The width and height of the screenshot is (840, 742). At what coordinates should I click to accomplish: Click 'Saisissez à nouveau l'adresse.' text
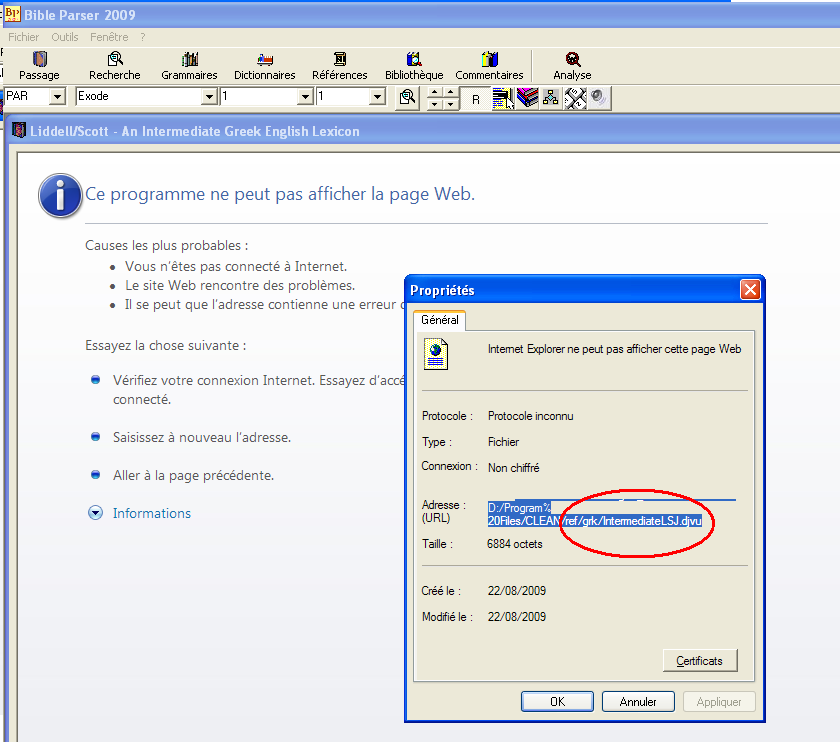202,438
